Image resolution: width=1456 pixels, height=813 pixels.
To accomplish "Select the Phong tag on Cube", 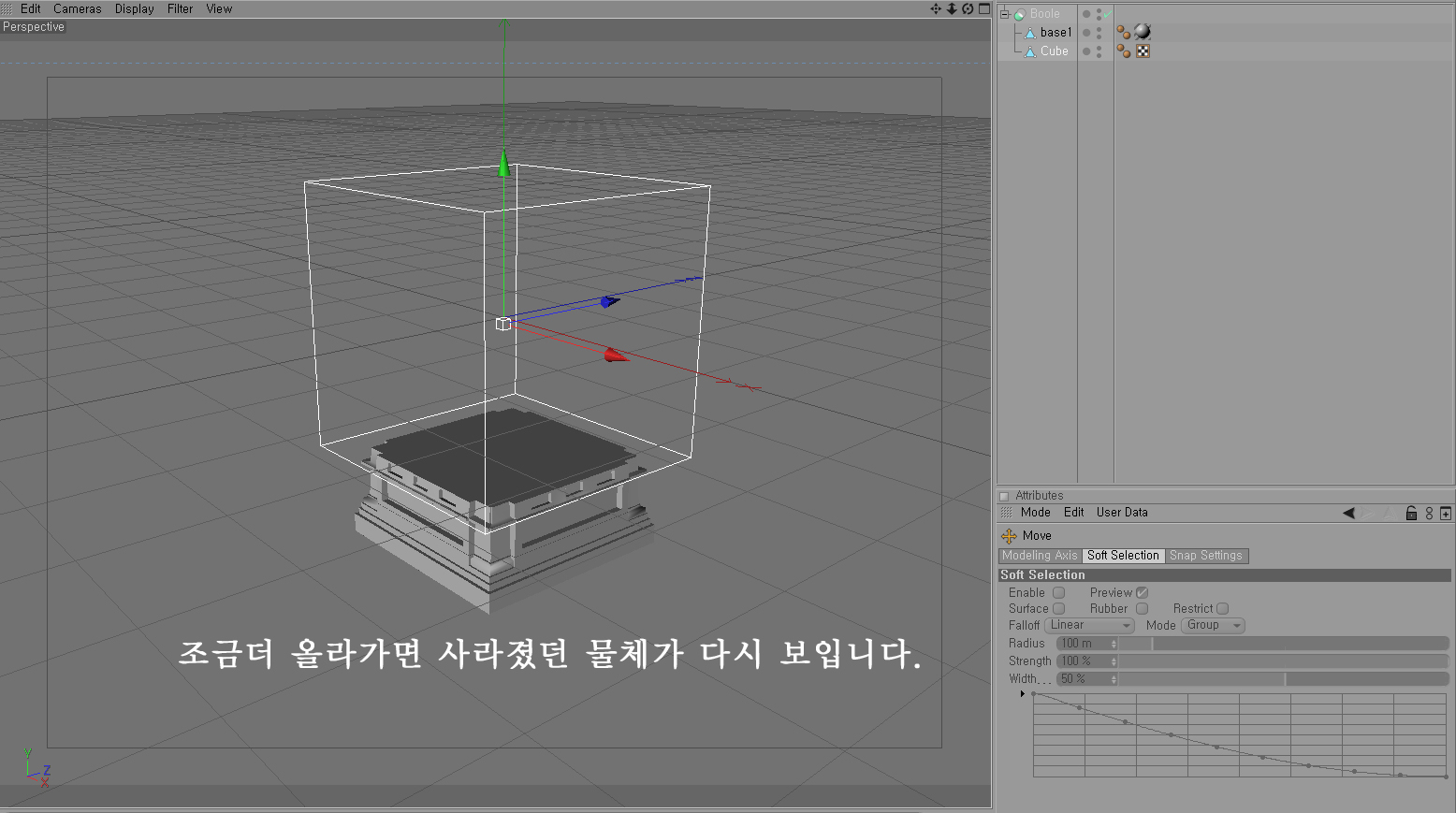I will 1124,51.
